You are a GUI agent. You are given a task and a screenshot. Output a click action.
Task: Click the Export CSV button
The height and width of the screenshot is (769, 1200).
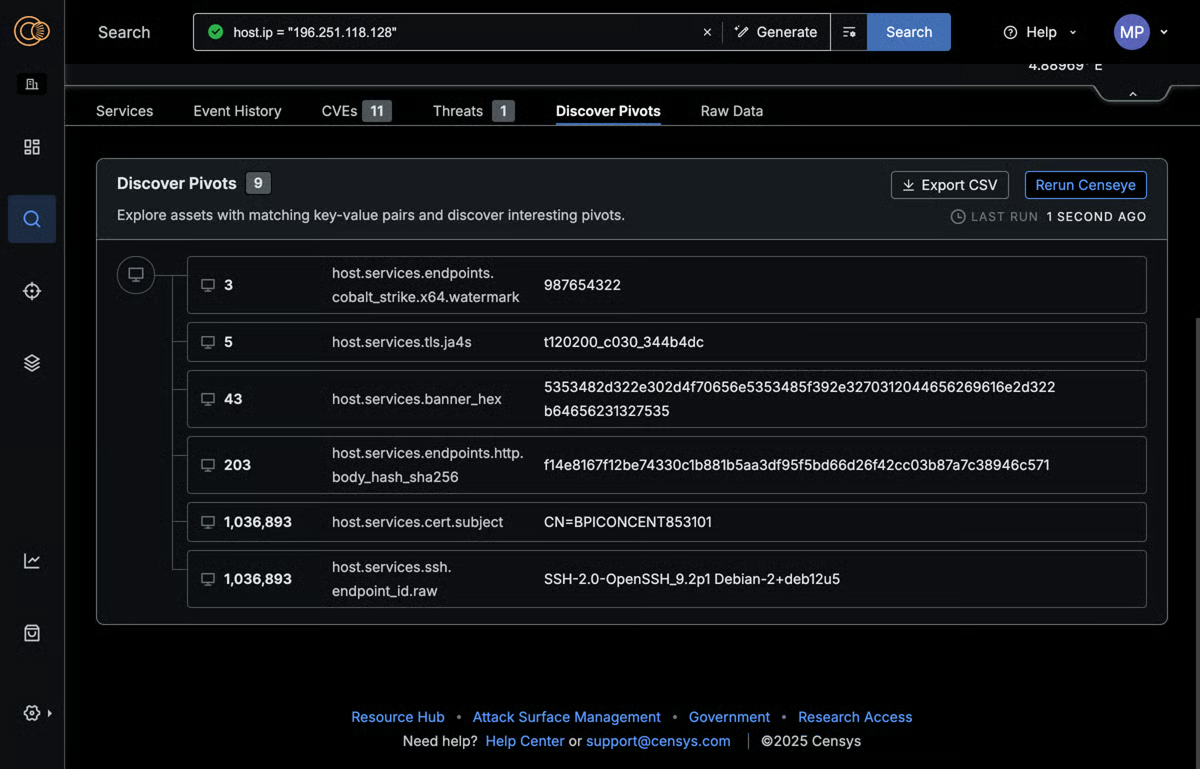(x=949, y=185)
